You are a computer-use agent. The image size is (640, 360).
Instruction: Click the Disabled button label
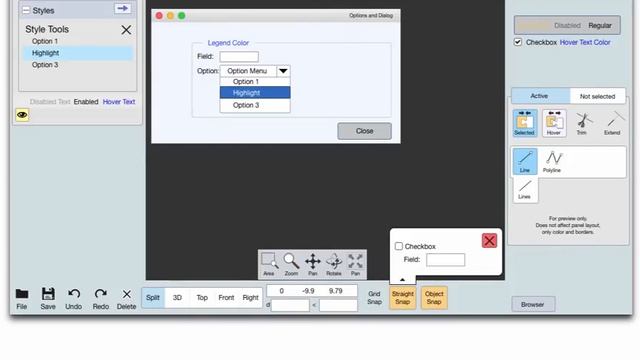tap(567, 25)
